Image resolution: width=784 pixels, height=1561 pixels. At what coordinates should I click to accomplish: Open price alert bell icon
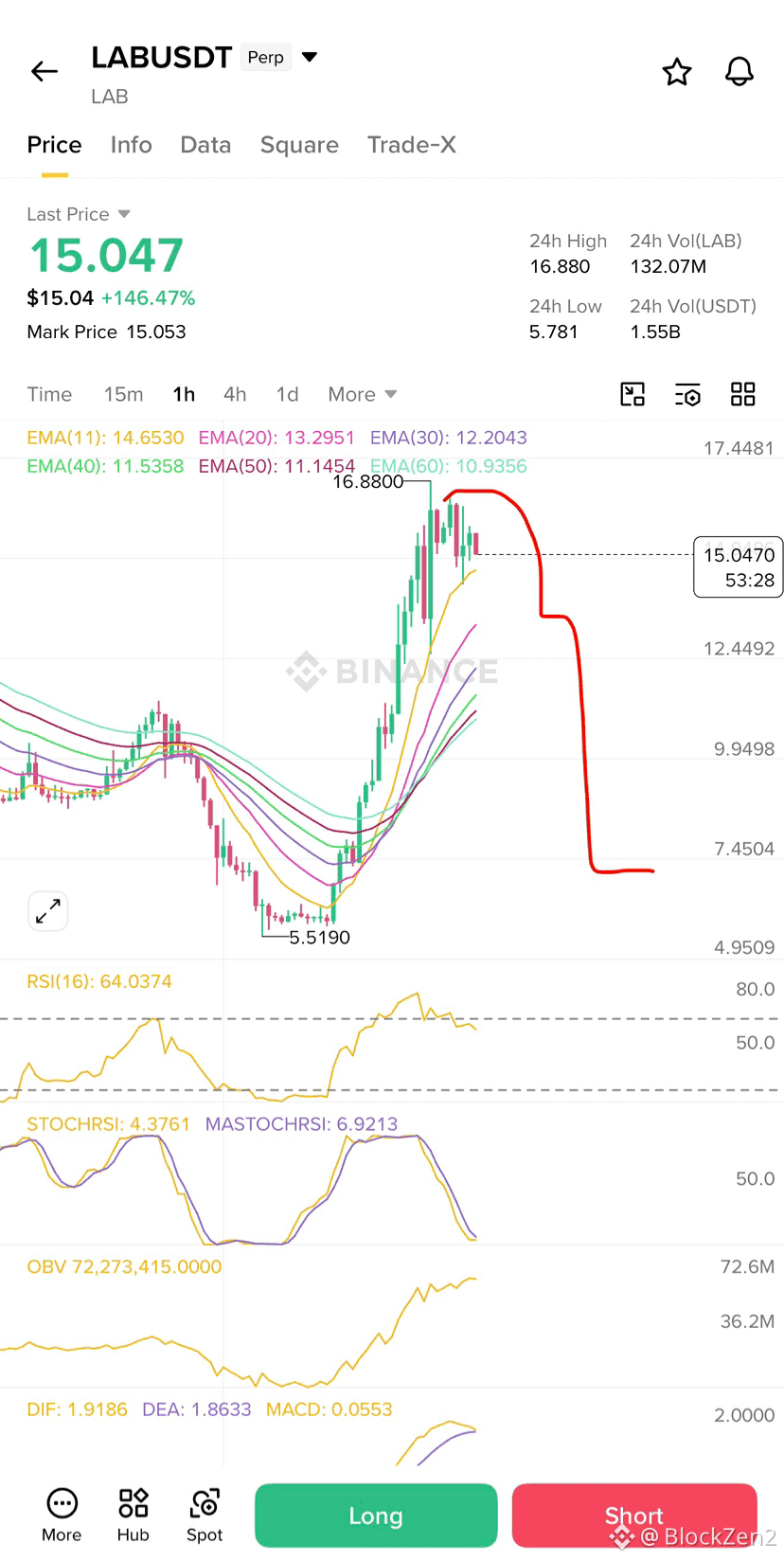[739, 72]
